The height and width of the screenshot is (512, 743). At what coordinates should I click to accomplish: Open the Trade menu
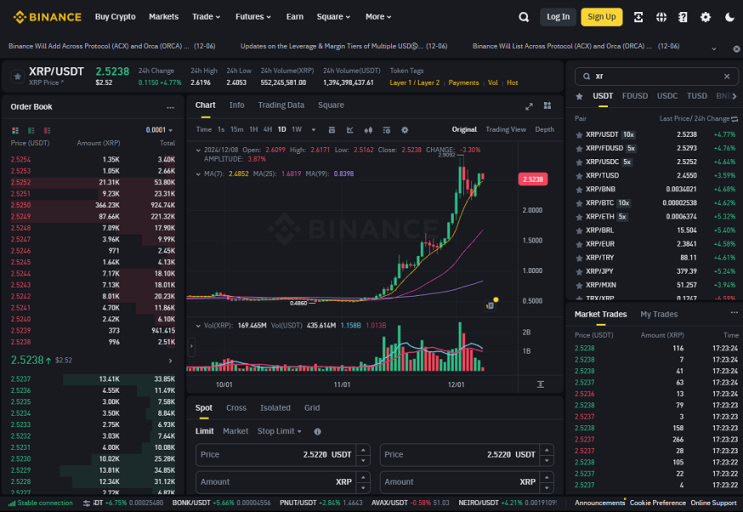tap(206, 17)
